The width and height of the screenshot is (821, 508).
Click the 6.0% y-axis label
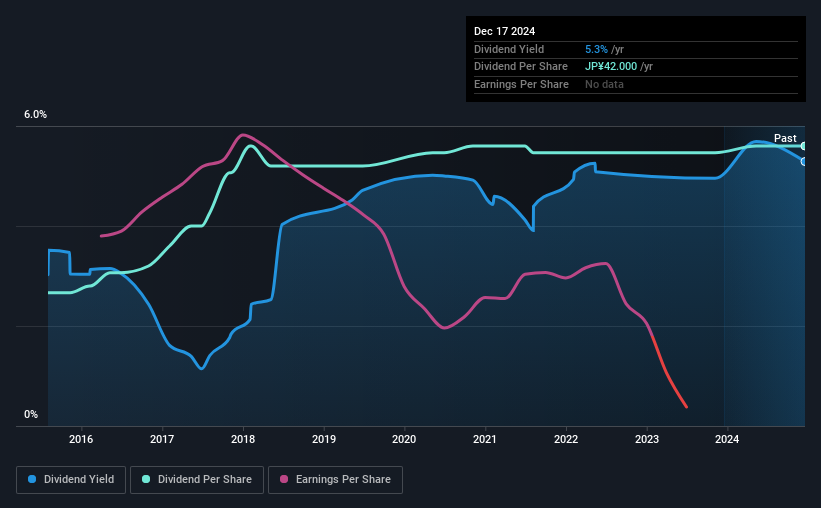point(35,115)
